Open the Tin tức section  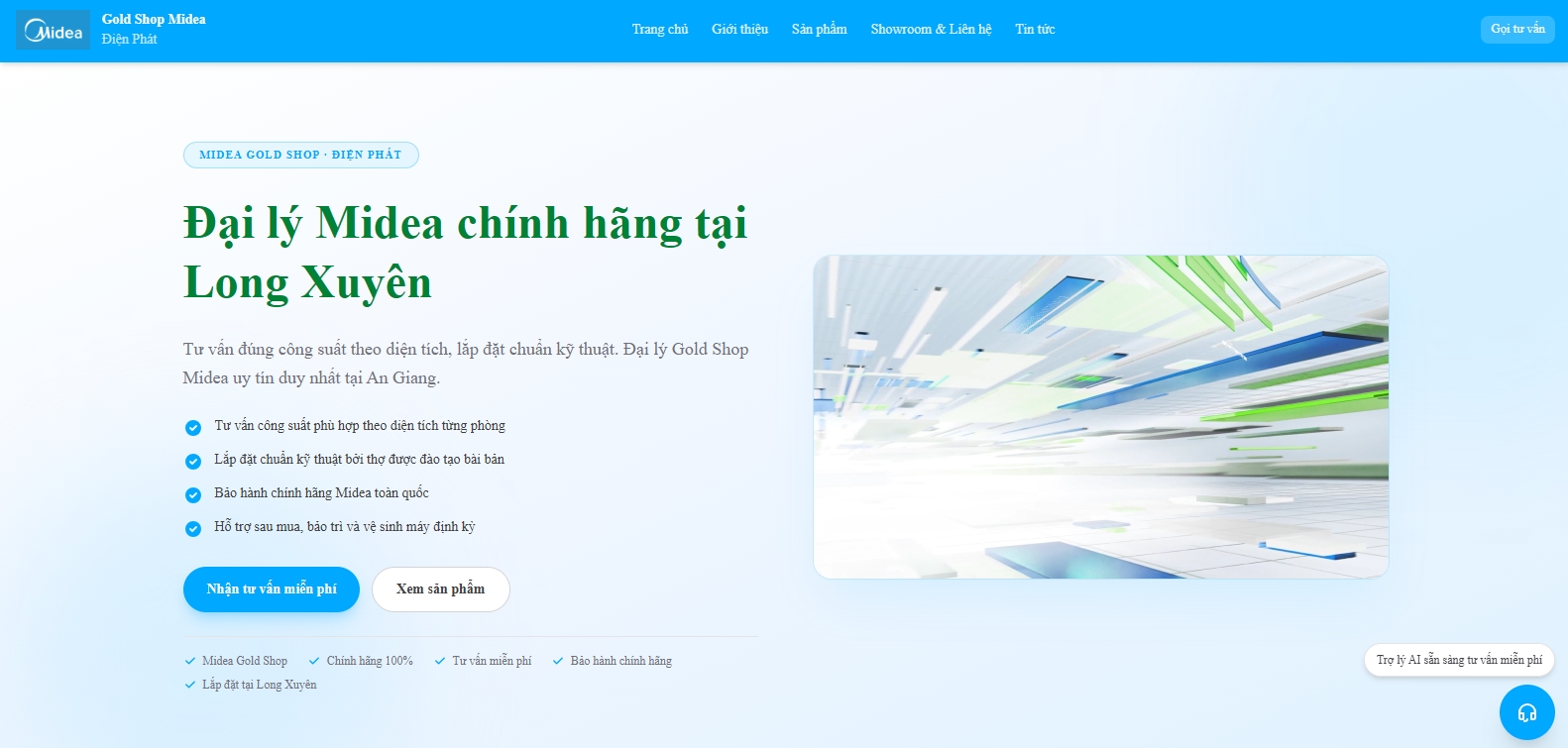tap(1035, 30)
